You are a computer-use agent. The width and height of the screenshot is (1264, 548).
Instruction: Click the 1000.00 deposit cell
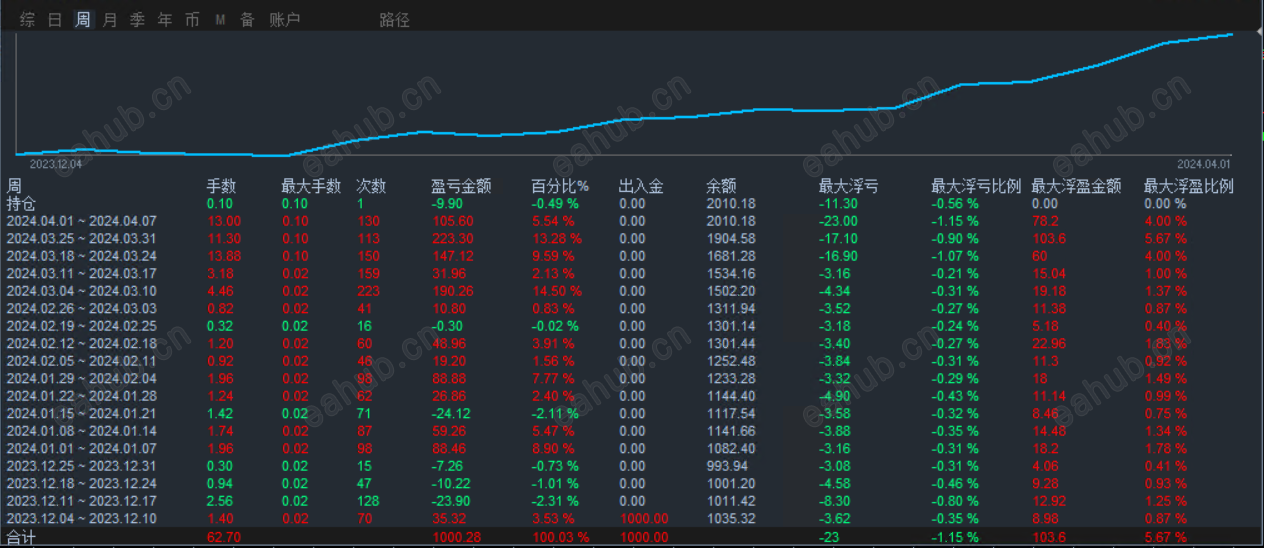pos(644,518)
